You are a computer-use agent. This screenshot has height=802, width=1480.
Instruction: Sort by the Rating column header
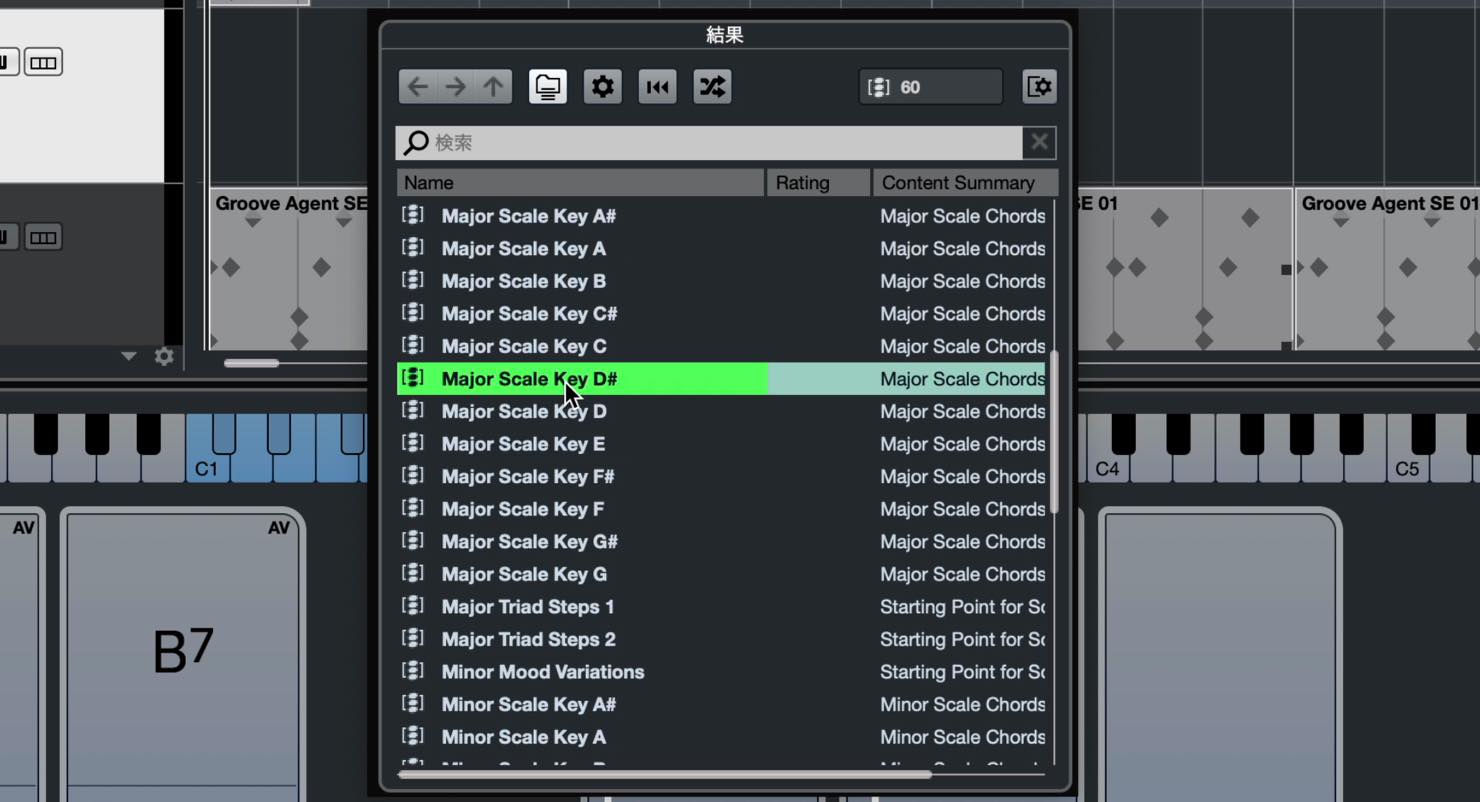(x=819, y=183)
